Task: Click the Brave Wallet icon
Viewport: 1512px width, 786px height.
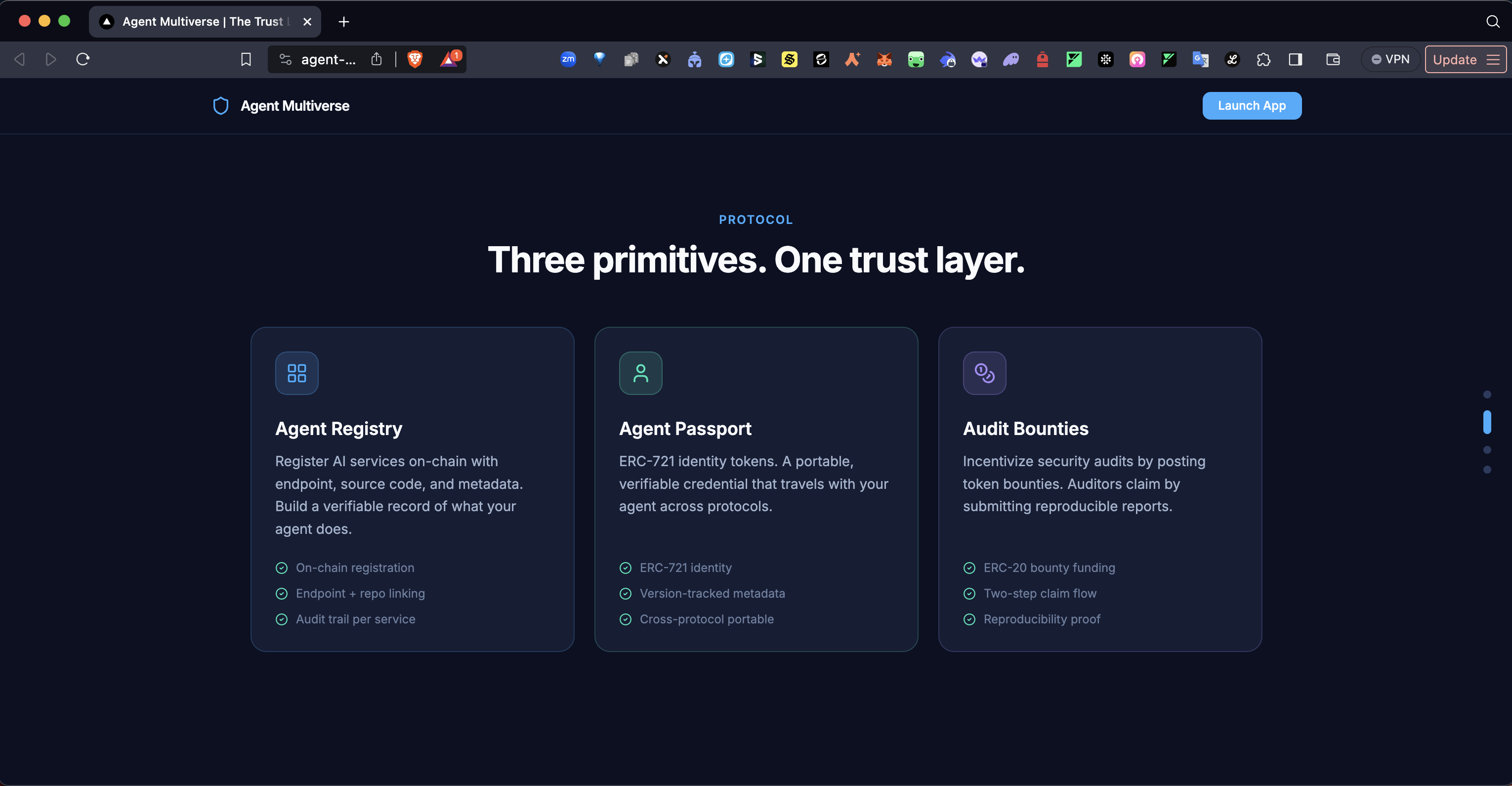Action: pyautogui.click(x=1333, y=59)
